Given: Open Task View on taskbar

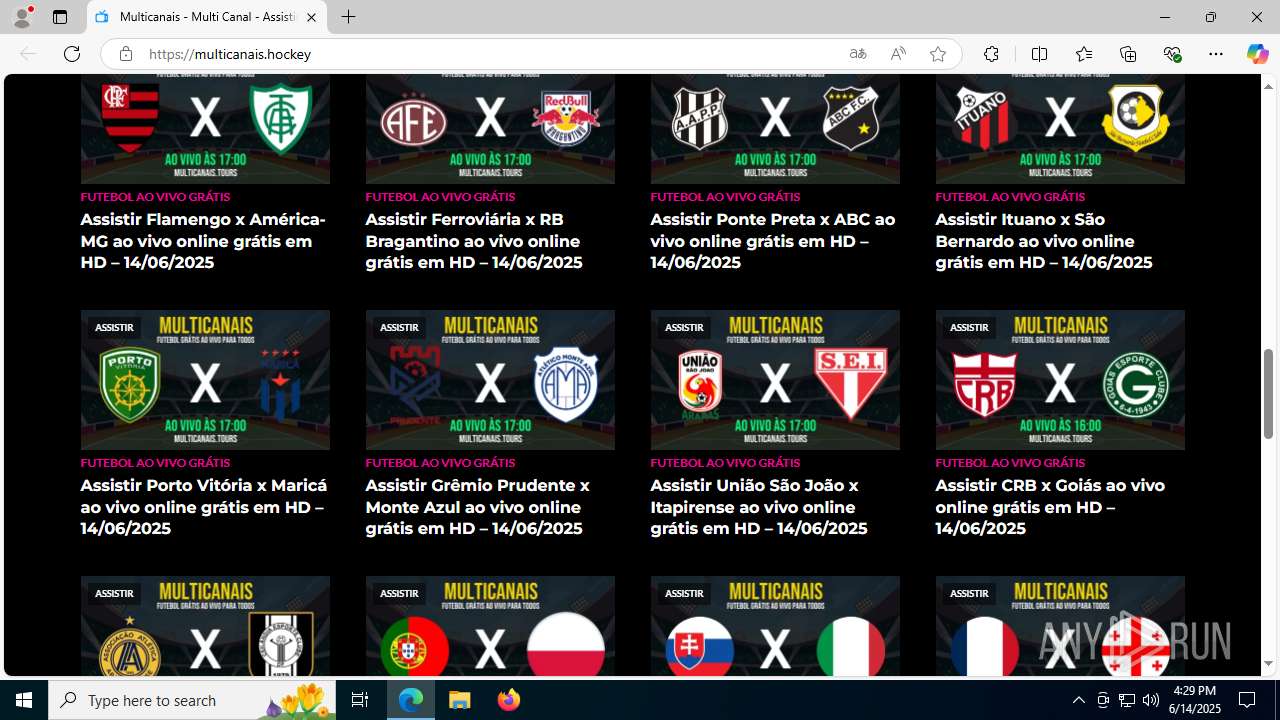Looking at the screenshot, I should tap(360, 700).
